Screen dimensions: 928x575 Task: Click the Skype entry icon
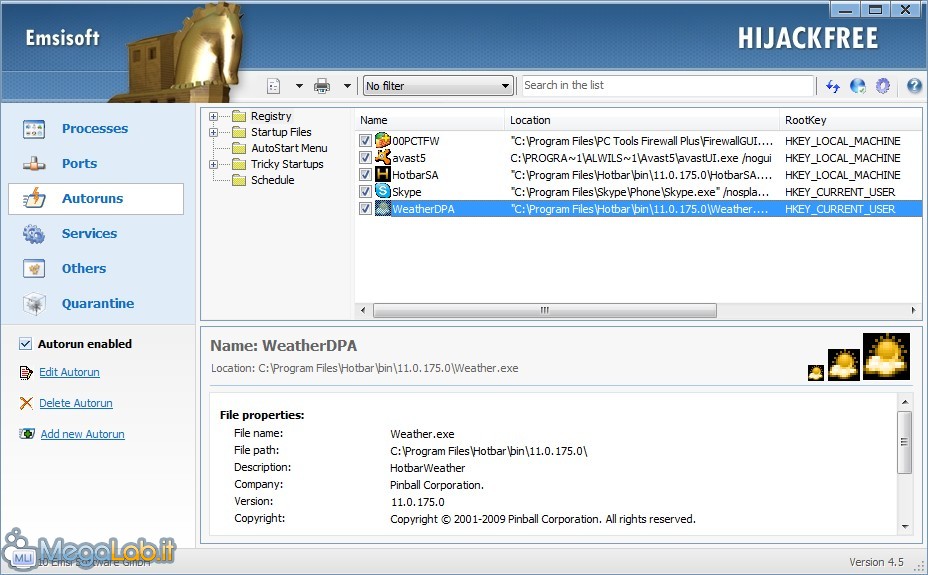(383, 191)
